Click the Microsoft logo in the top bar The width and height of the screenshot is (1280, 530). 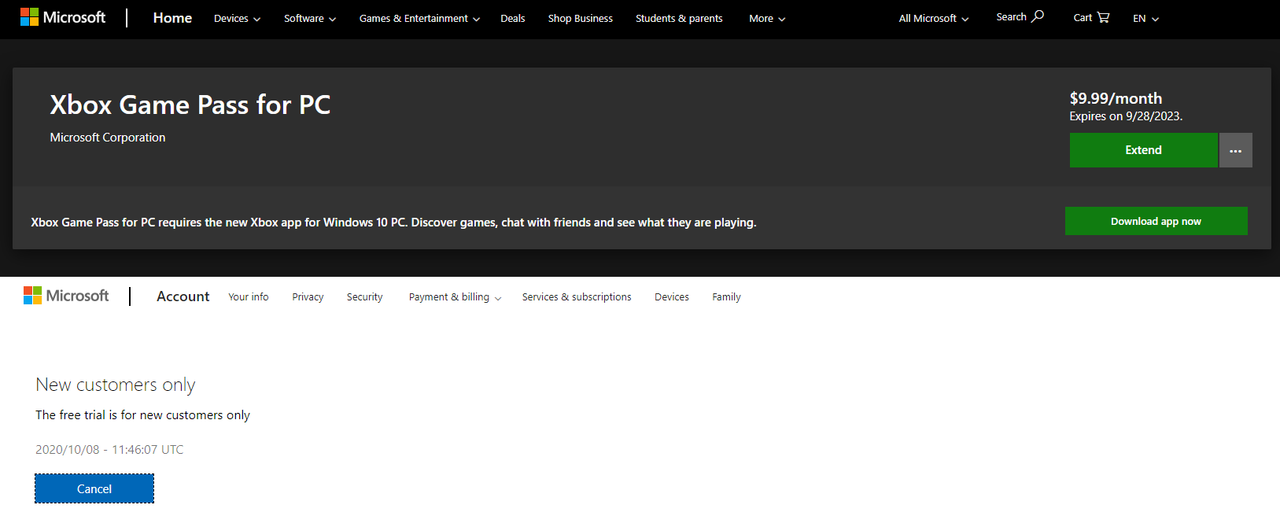point(63,18)
